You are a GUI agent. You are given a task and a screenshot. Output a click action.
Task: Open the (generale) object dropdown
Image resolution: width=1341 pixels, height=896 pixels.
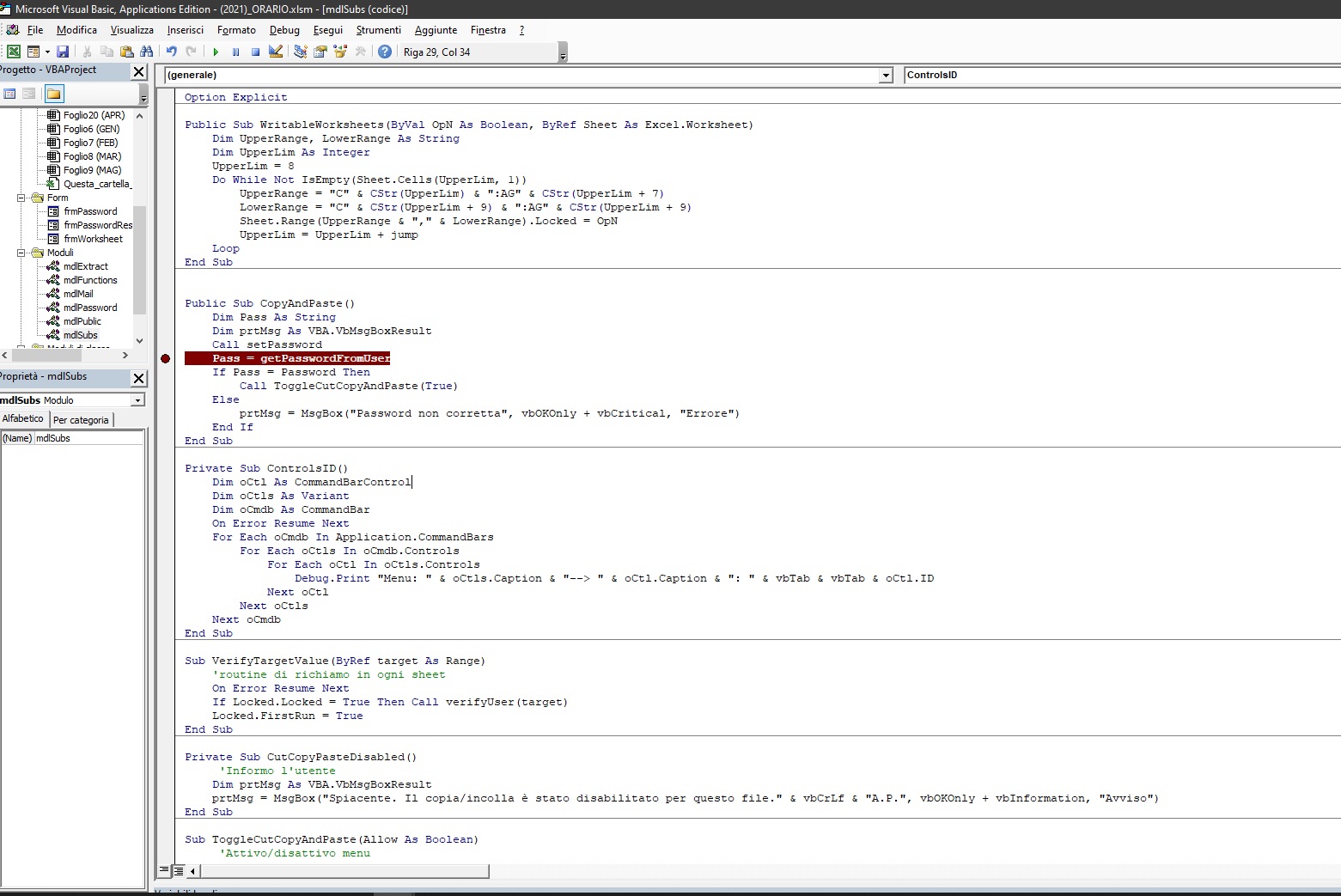click(x=886, y=76)
